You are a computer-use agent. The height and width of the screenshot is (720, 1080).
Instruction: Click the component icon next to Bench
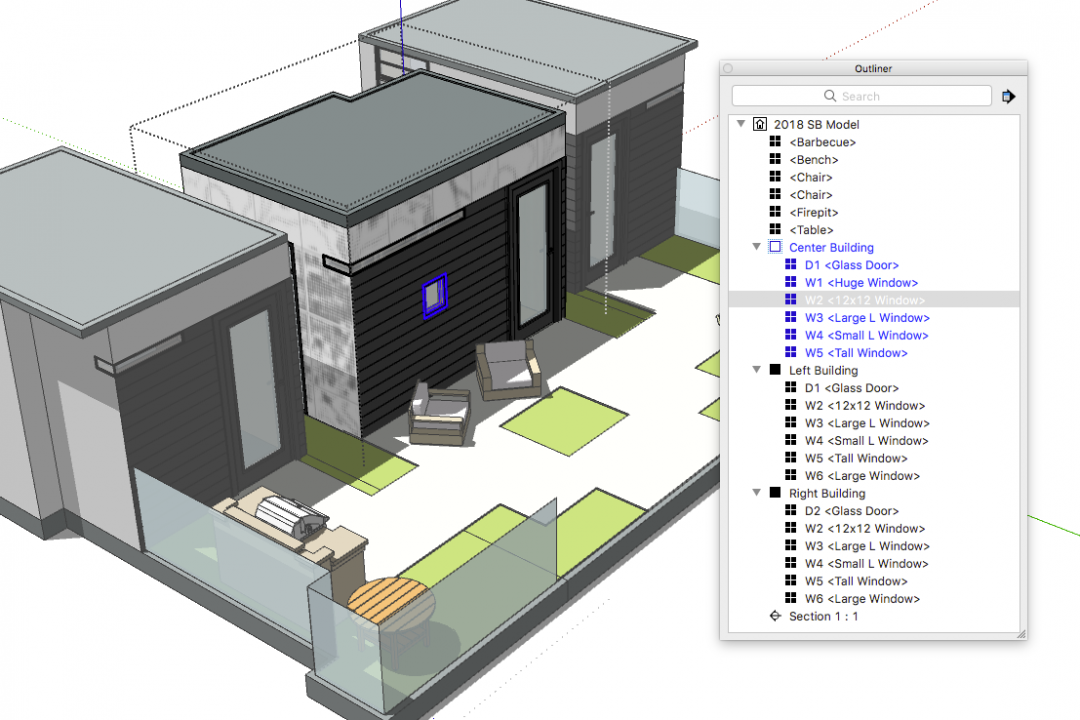pos(775,159)
